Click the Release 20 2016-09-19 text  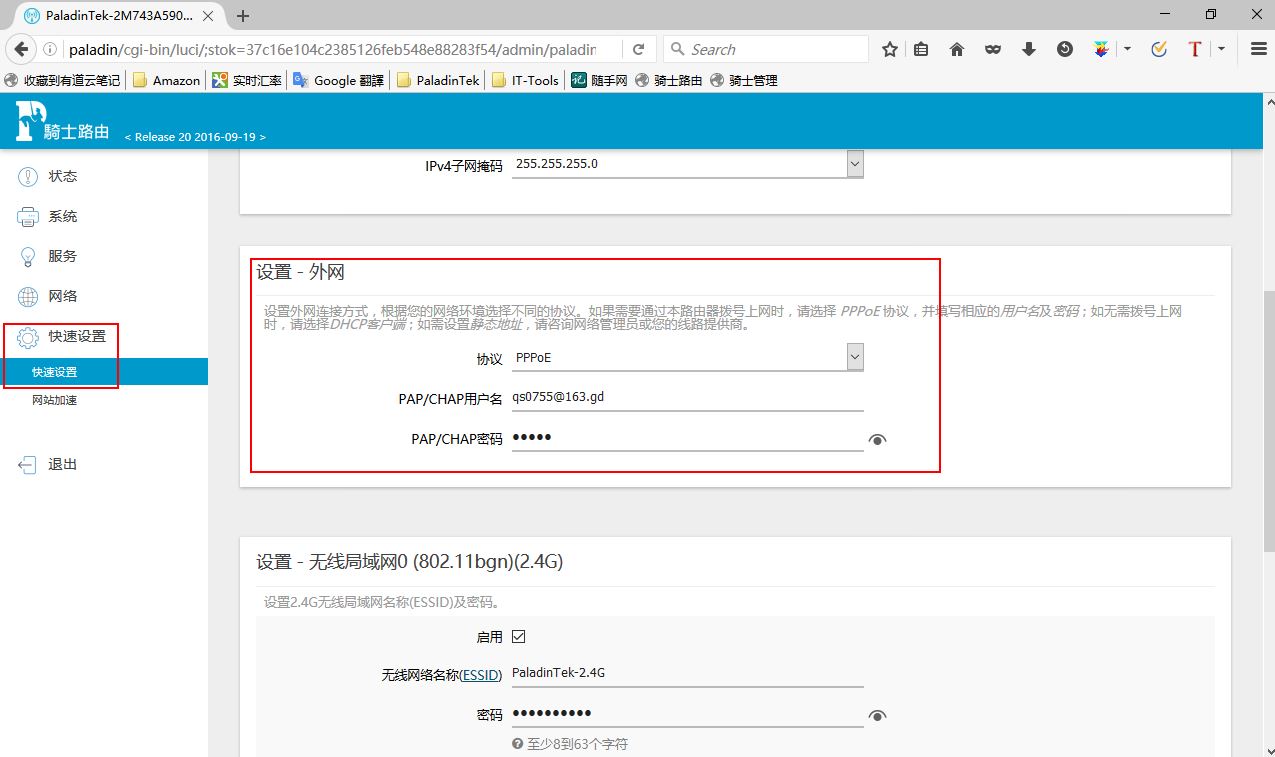tap(195, 137)
